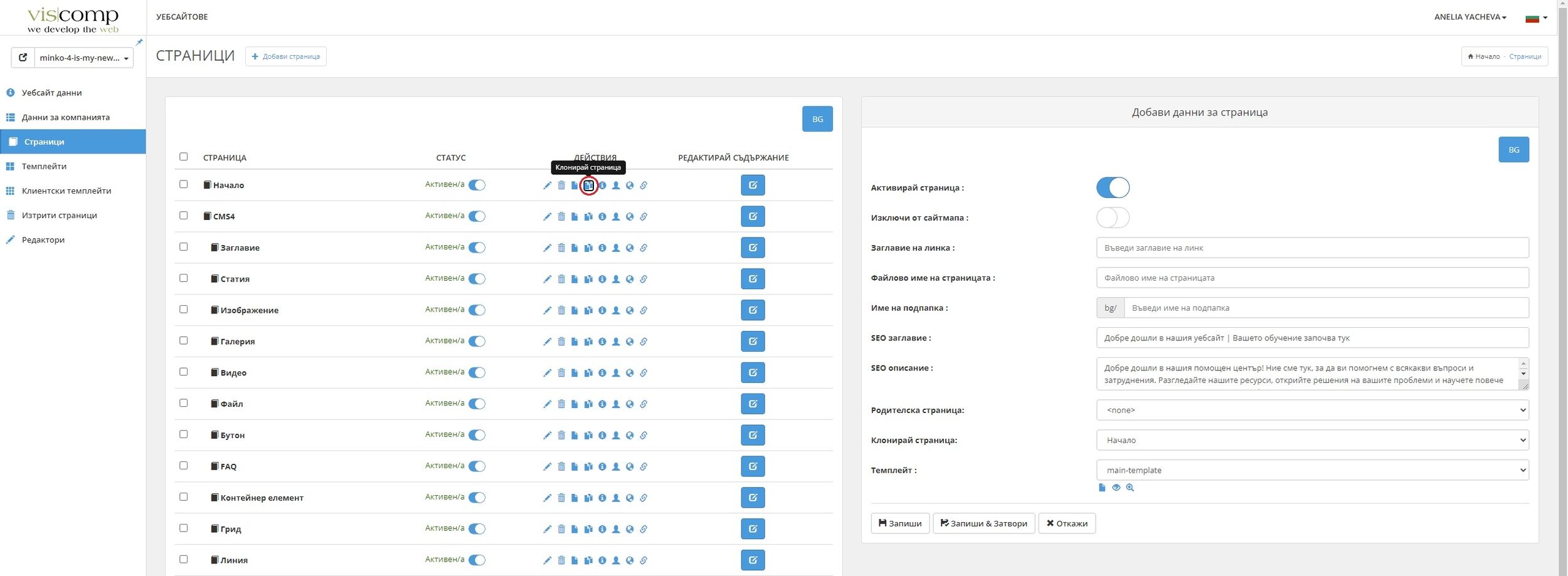Click the user icon in Видео row
This screenshot has height=576, width=1568.
(616, 374)
